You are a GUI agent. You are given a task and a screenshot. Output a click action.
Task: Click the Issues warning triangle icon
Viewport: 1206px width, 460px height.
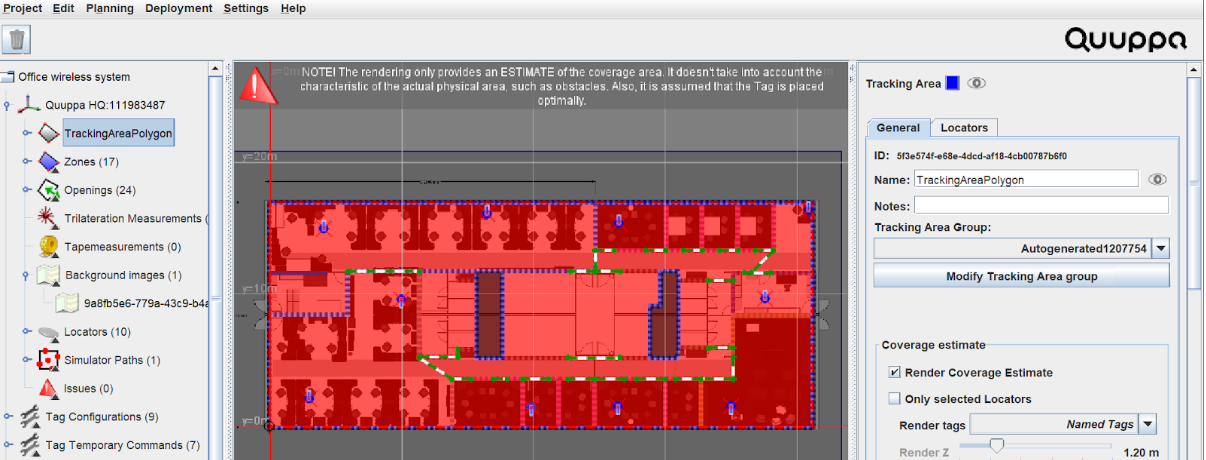click(x=49, y=387)
